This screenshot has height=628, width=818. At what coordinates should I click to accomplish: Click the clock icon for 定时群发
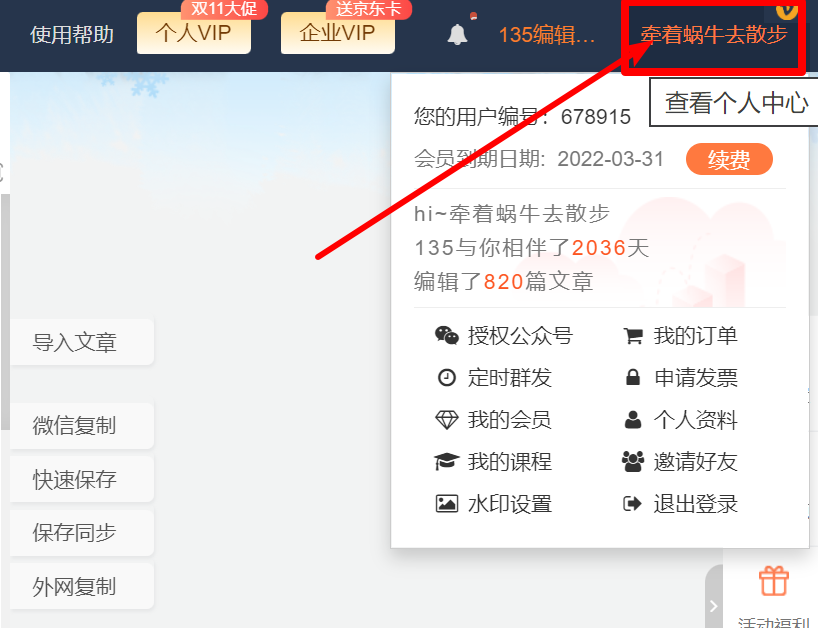point(447,377)
